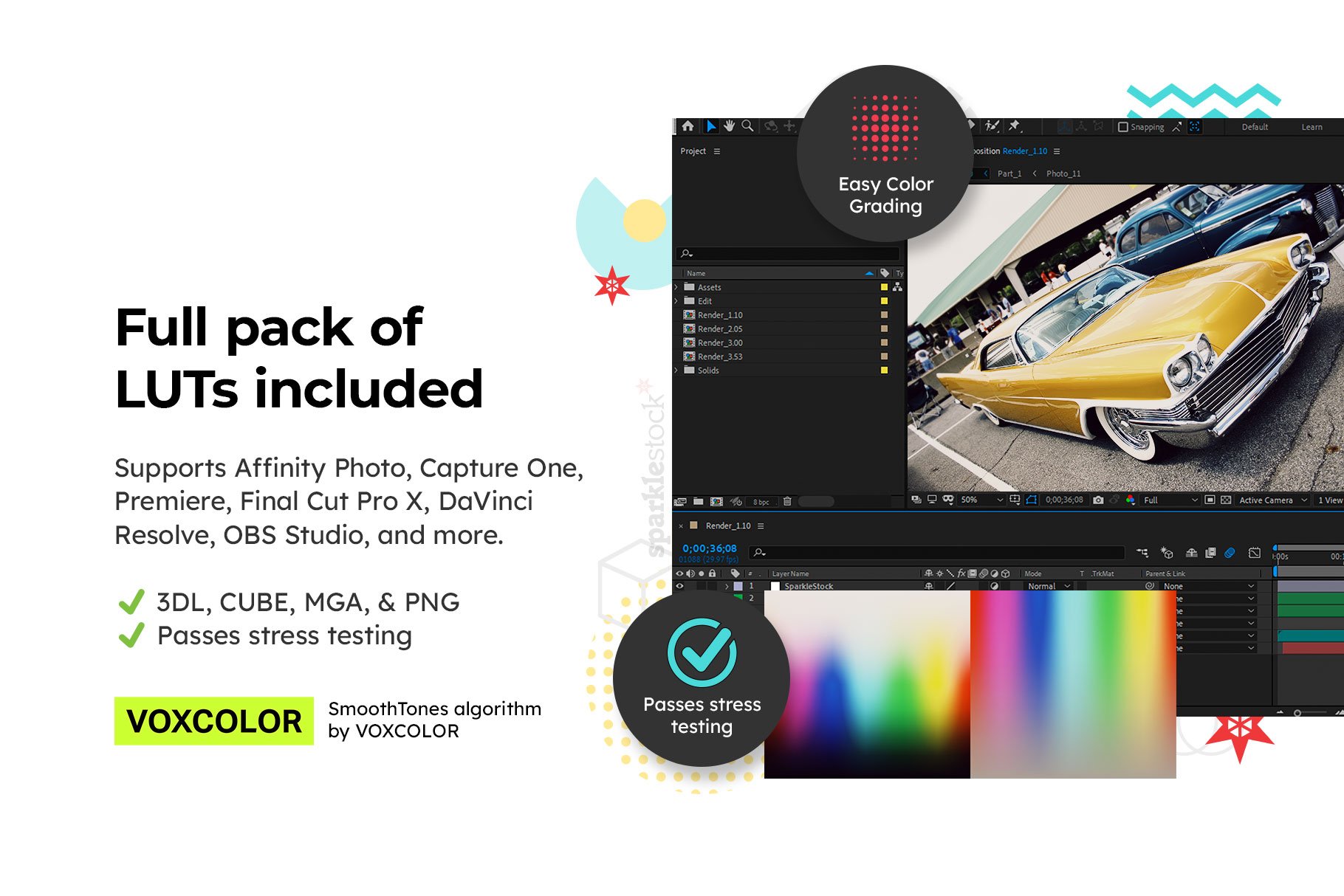Click the Draft 3D icon in timeline
This screenshot has width=1344, height=896.
(x=1167, y=552)
